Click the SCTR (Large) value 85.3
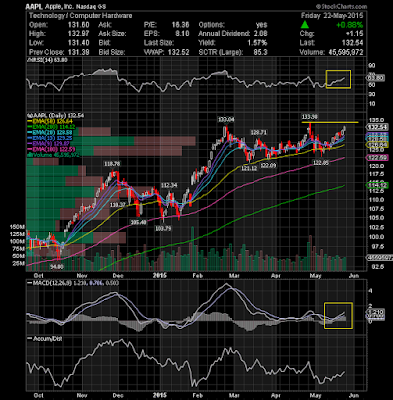 point(260,52)
